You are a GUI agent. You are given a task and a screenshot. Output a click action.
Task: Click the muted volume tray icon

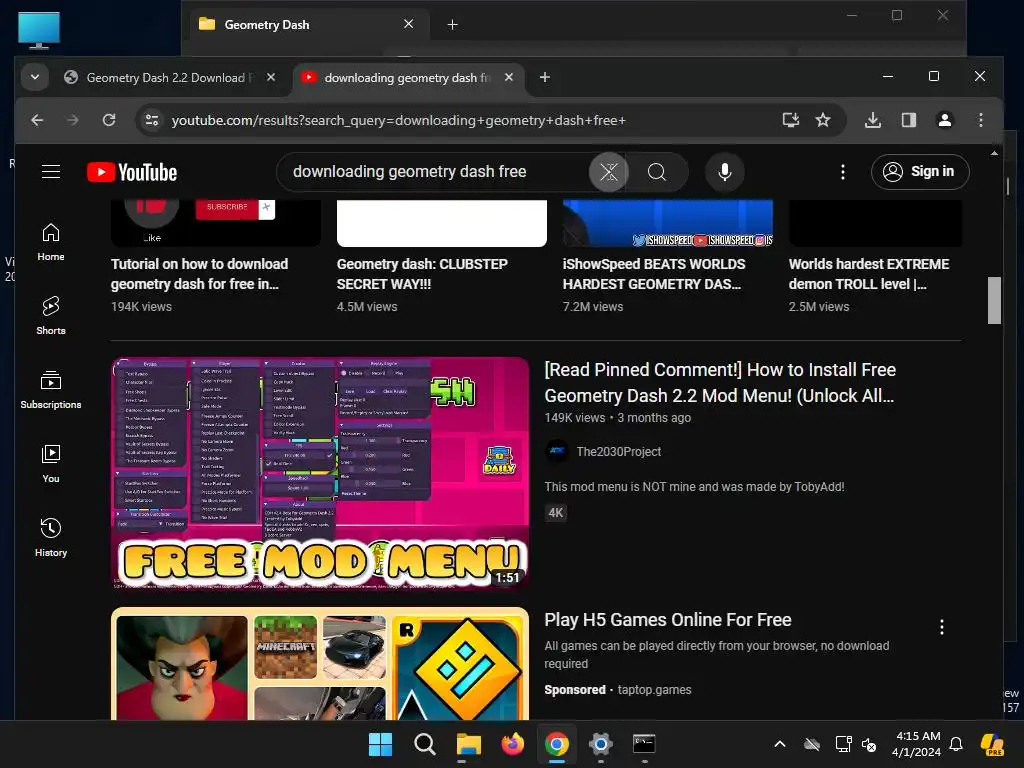point(869,744)
